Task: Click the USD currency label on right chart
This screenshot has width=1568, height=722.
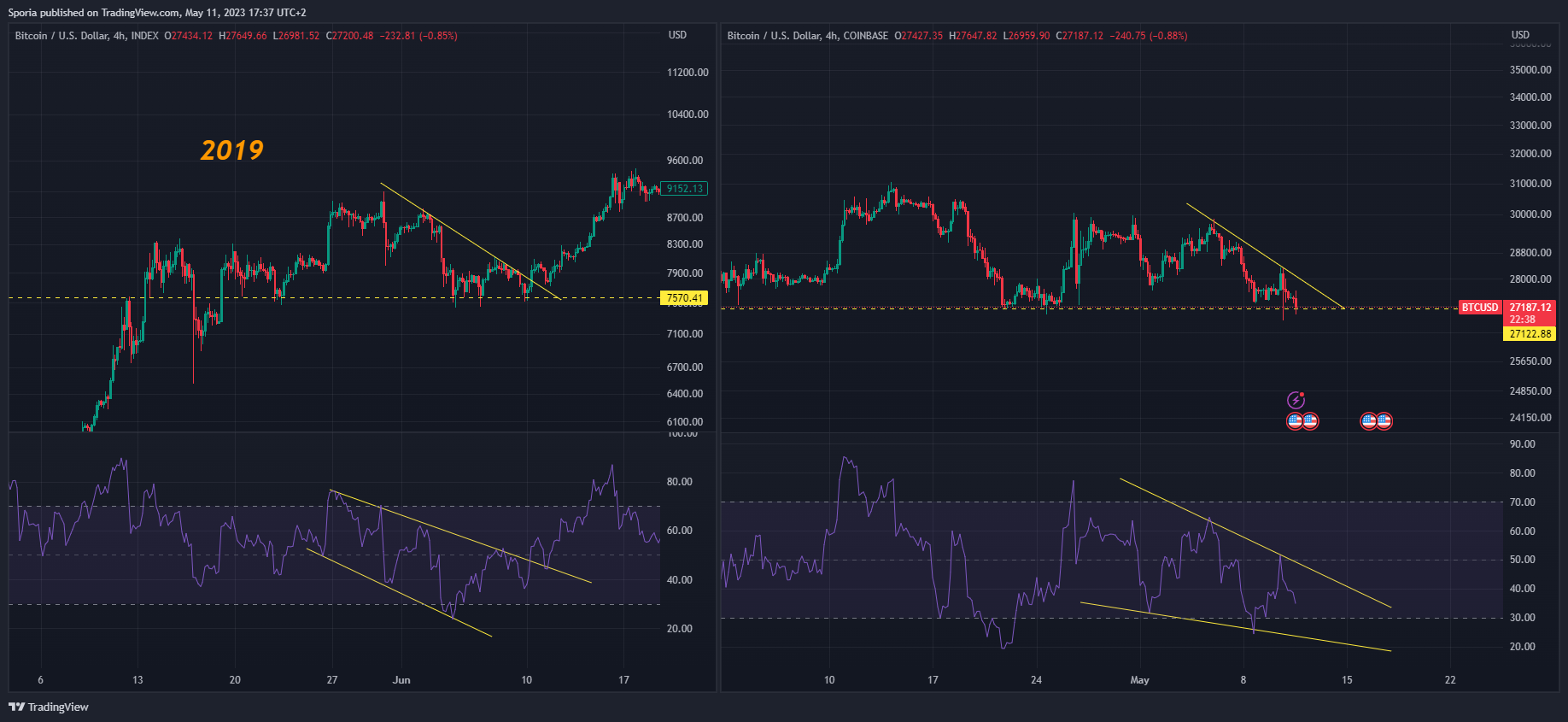Action: click(1520, 35)
